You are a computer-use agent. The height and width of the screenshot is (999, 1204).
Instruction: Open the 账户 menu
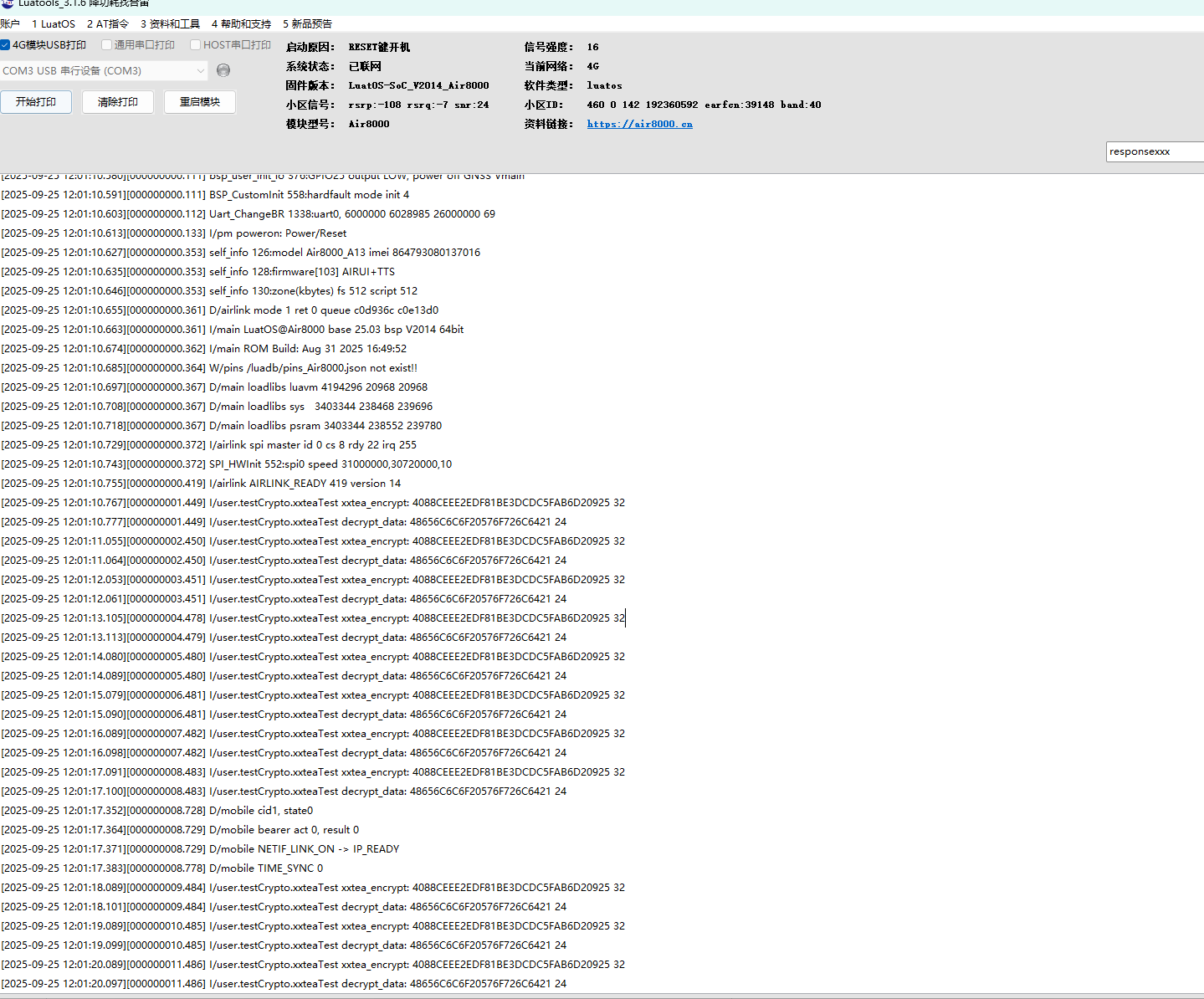pos(10,24)
